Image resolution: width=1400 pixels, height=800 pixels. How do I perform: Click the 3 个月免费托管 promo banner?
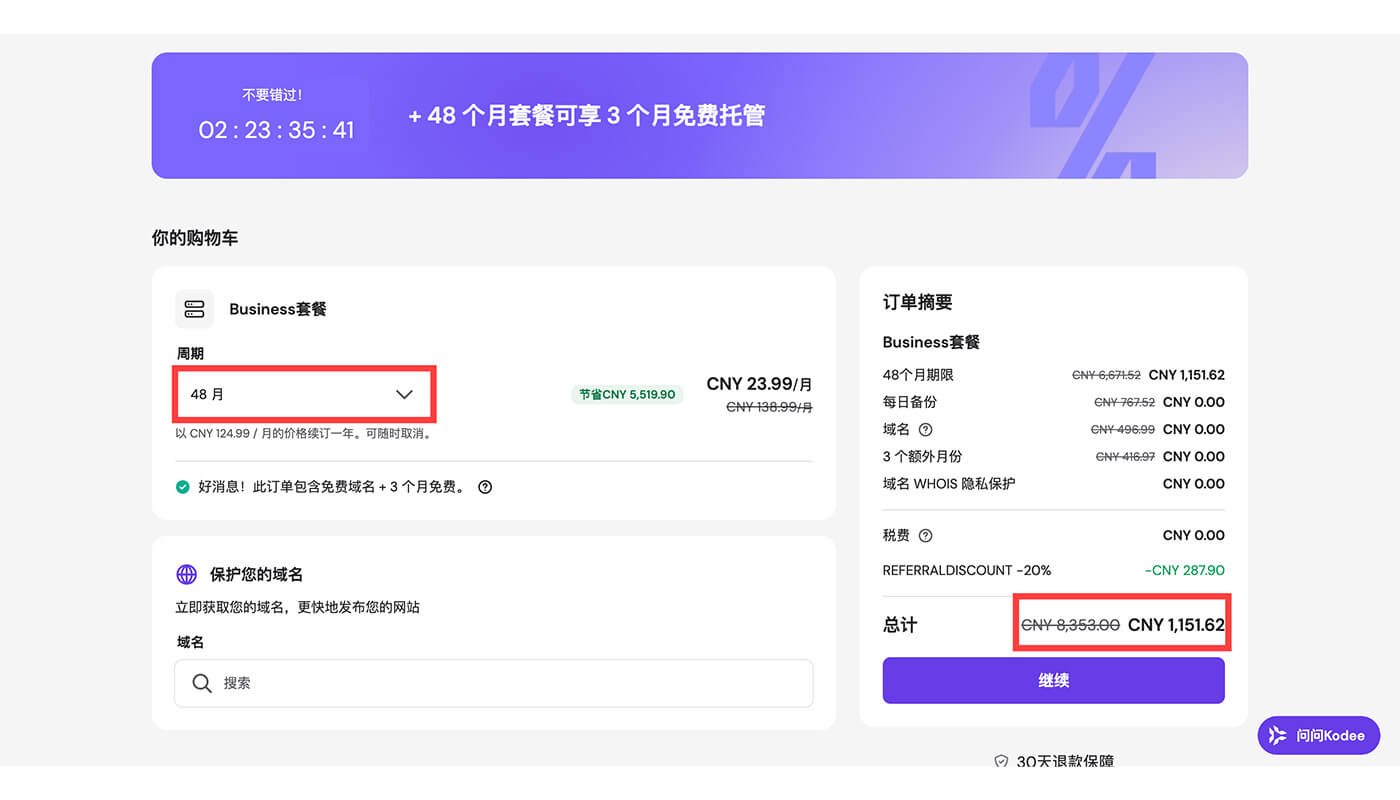(x=586, y=115)
